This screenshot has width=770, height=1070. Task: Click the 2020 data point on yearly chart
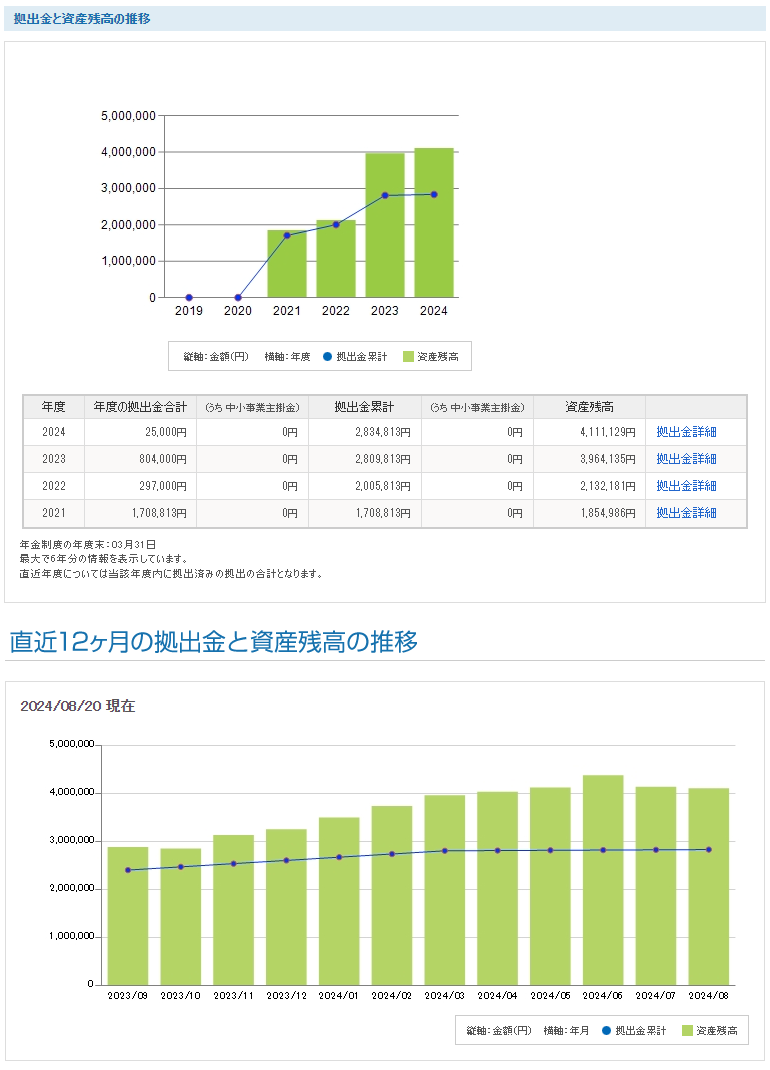(238, 297)
